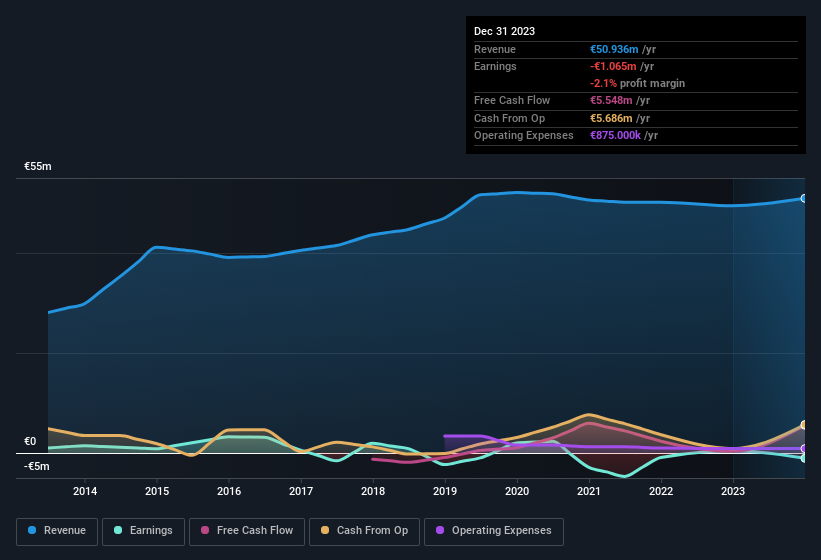
Task: Click the purple Operating Expenses legend dot
Action: point(440,530)
